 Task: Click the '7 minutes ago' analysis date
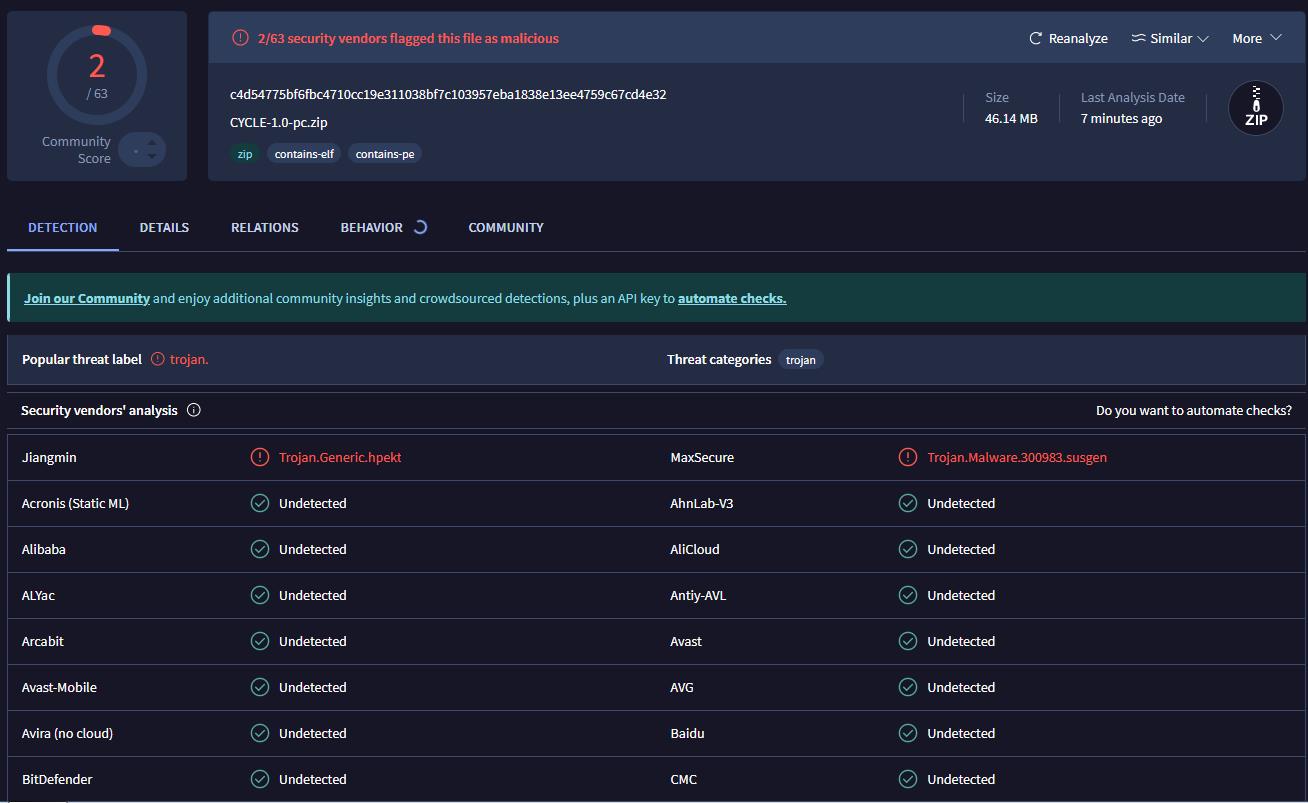pos(1121,118)
